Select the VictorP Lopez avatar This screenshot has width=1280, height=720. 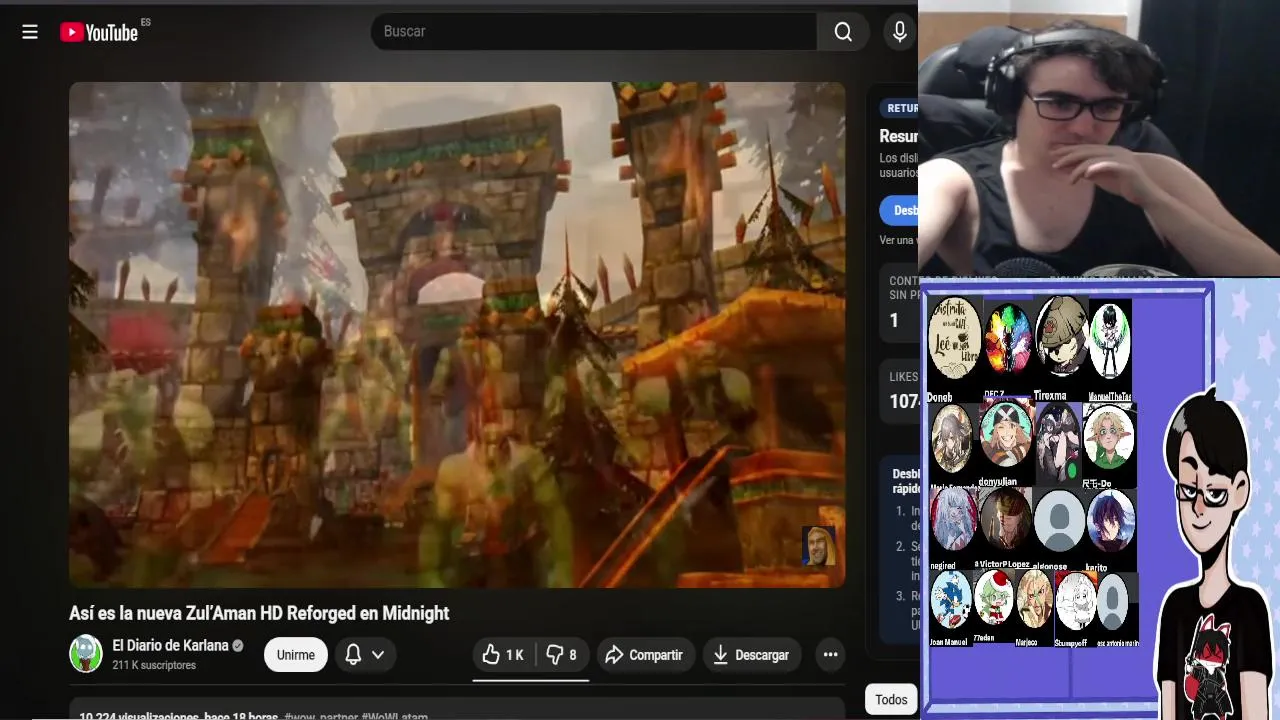click(1005, 520)
